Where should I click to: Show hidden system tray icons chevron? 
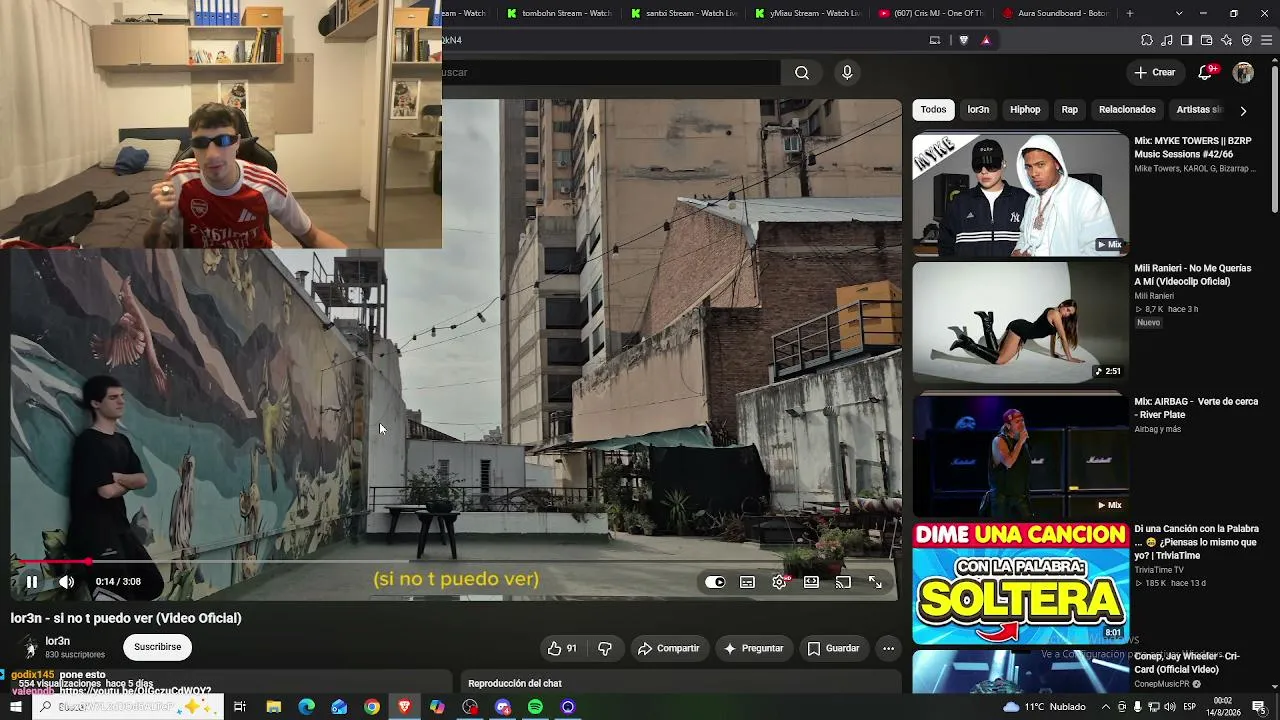1105,707
